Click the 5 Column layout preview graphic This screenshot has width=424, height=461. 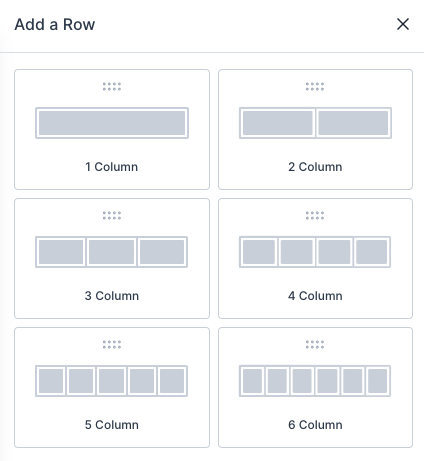pos(111,381)
